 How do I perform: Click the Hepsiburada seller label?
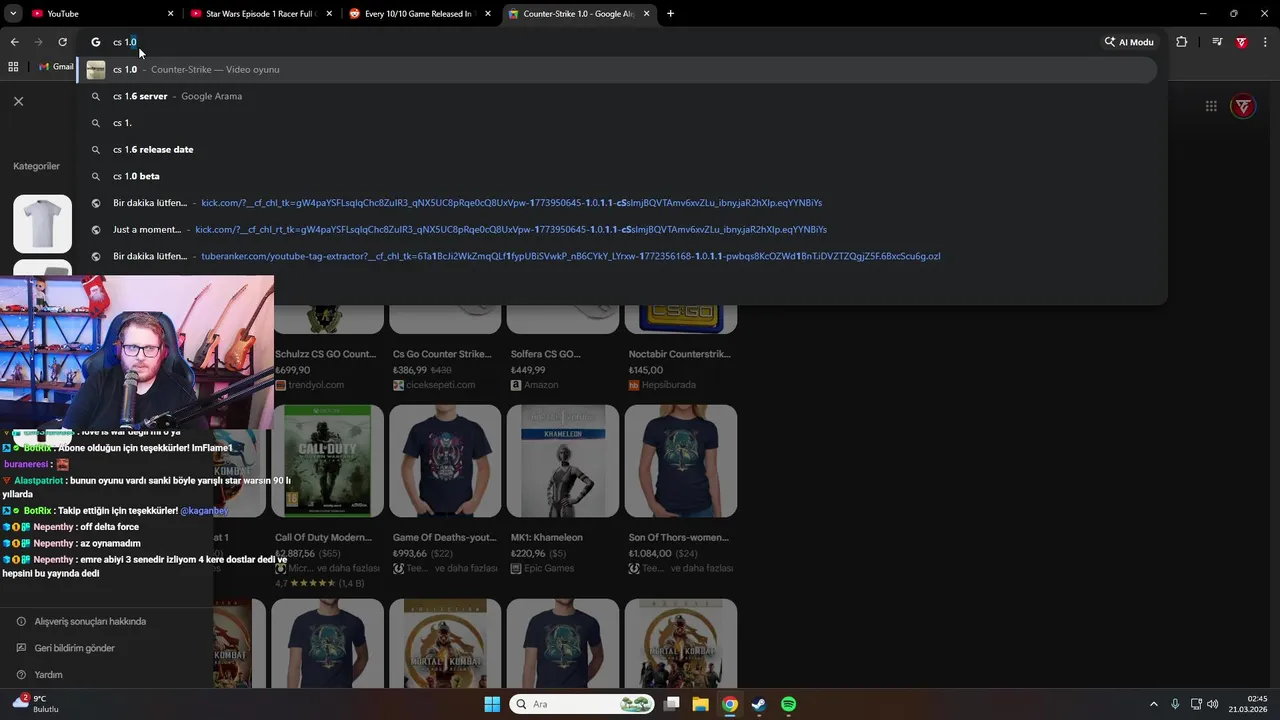[669, 385]
